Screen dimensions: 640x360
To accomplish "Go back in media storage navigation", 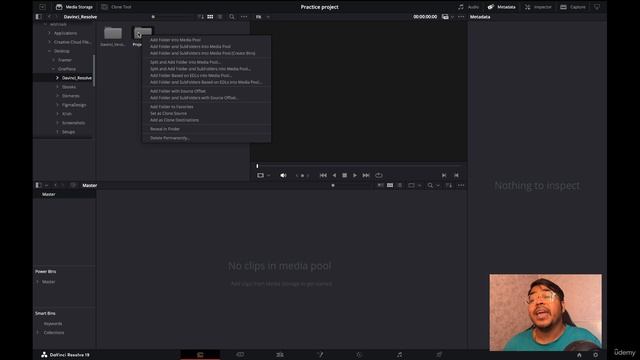I will pyautogui.click(x=49, y=17).
